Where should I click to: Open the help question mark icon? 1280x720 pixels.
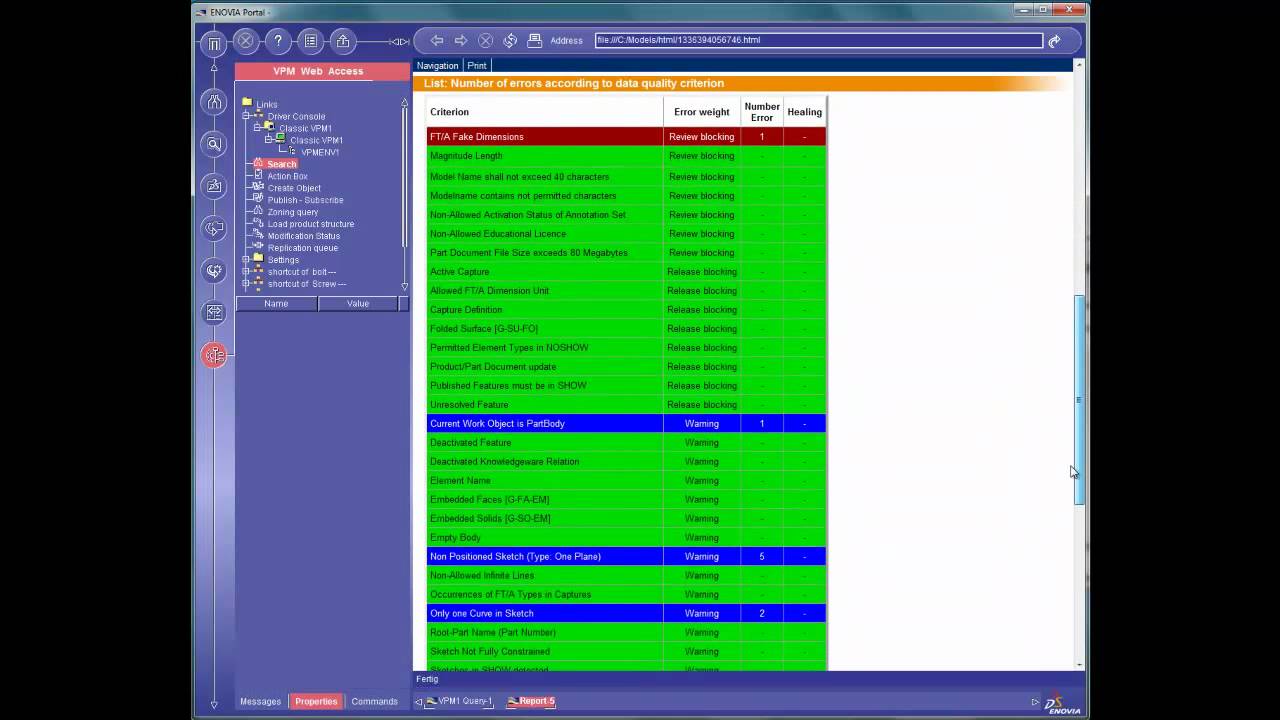point(278,41)
